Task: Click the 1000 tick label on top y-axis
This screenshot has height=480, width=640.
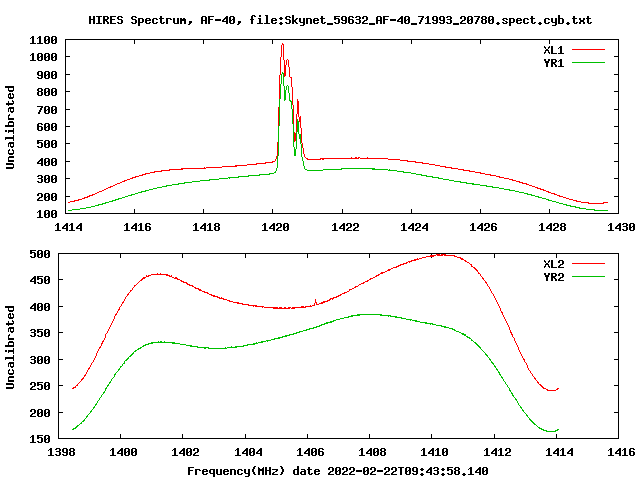Action: [43, 57]
